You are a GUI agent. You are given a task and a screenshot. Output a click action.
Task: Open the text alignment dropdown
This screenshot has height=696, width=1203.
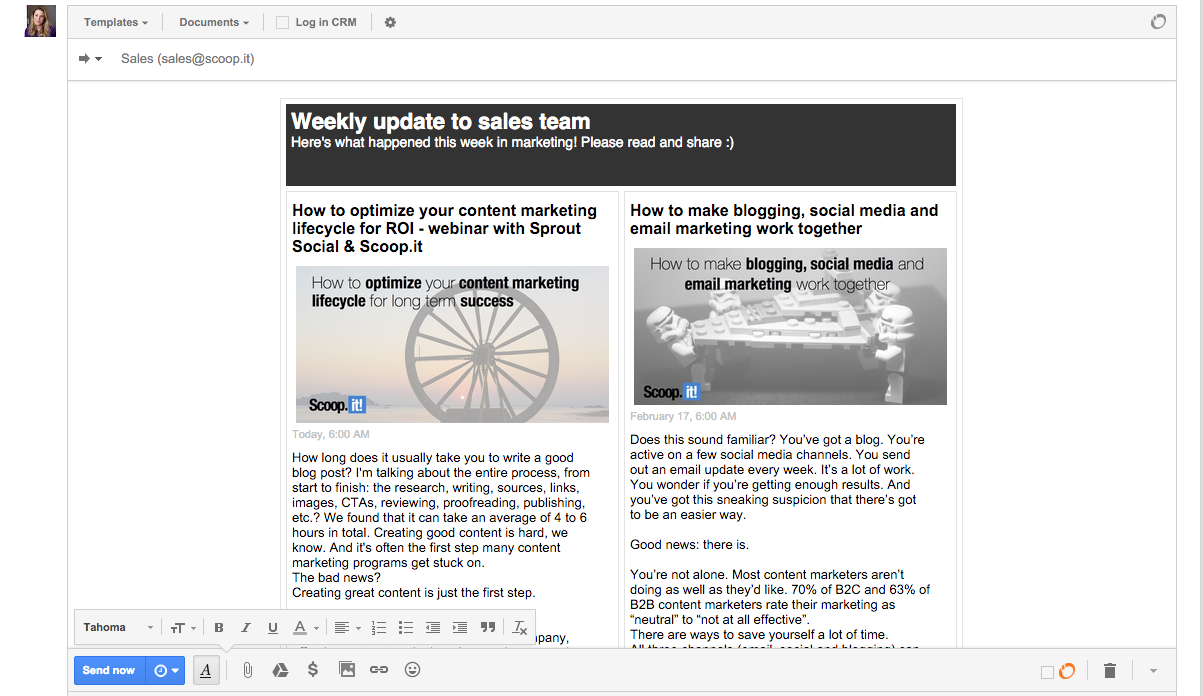tap(347, 628)
